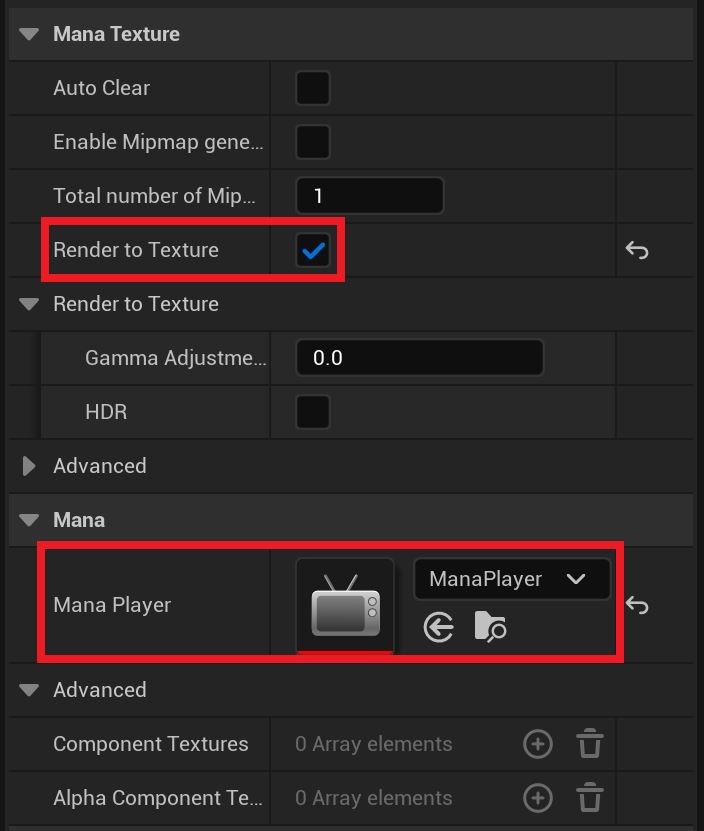Click the Mana Player TV thumbnail
Image resolution: width=704 pixels, height=831 pixels.
(345, 605)
